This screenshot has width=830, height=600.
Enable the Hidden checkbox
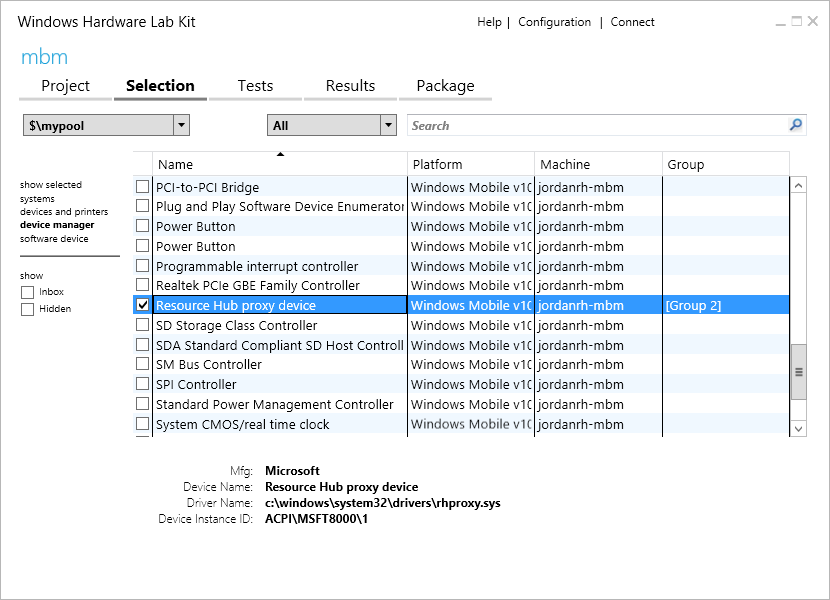[28, 309]
